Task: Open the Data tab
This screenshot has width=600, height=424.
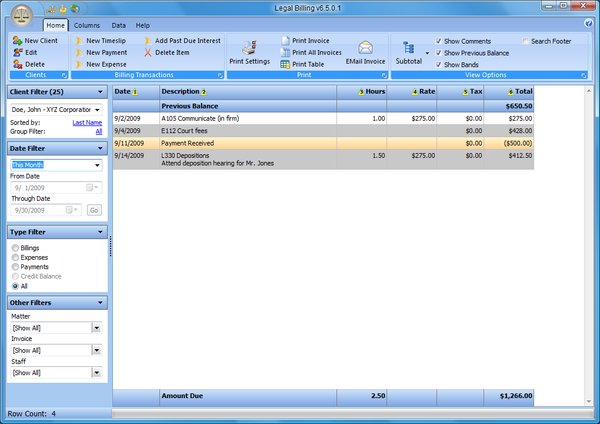Action: pos(118,24)
